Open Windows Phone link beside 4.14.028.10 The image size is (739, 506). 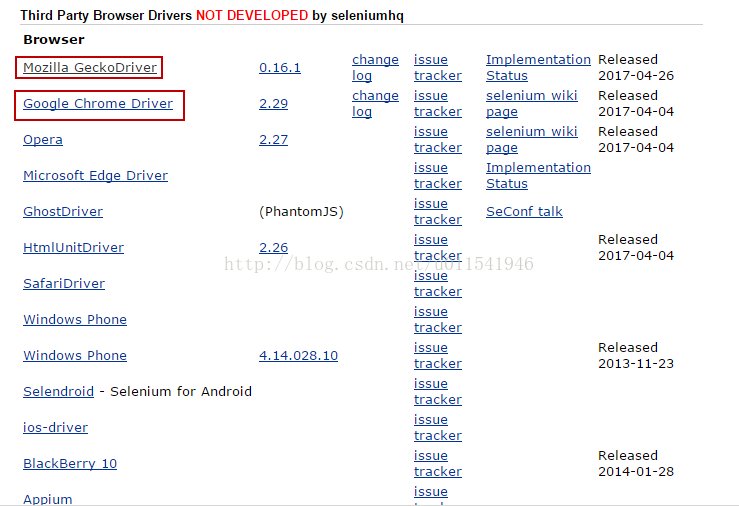coord(75,355)
